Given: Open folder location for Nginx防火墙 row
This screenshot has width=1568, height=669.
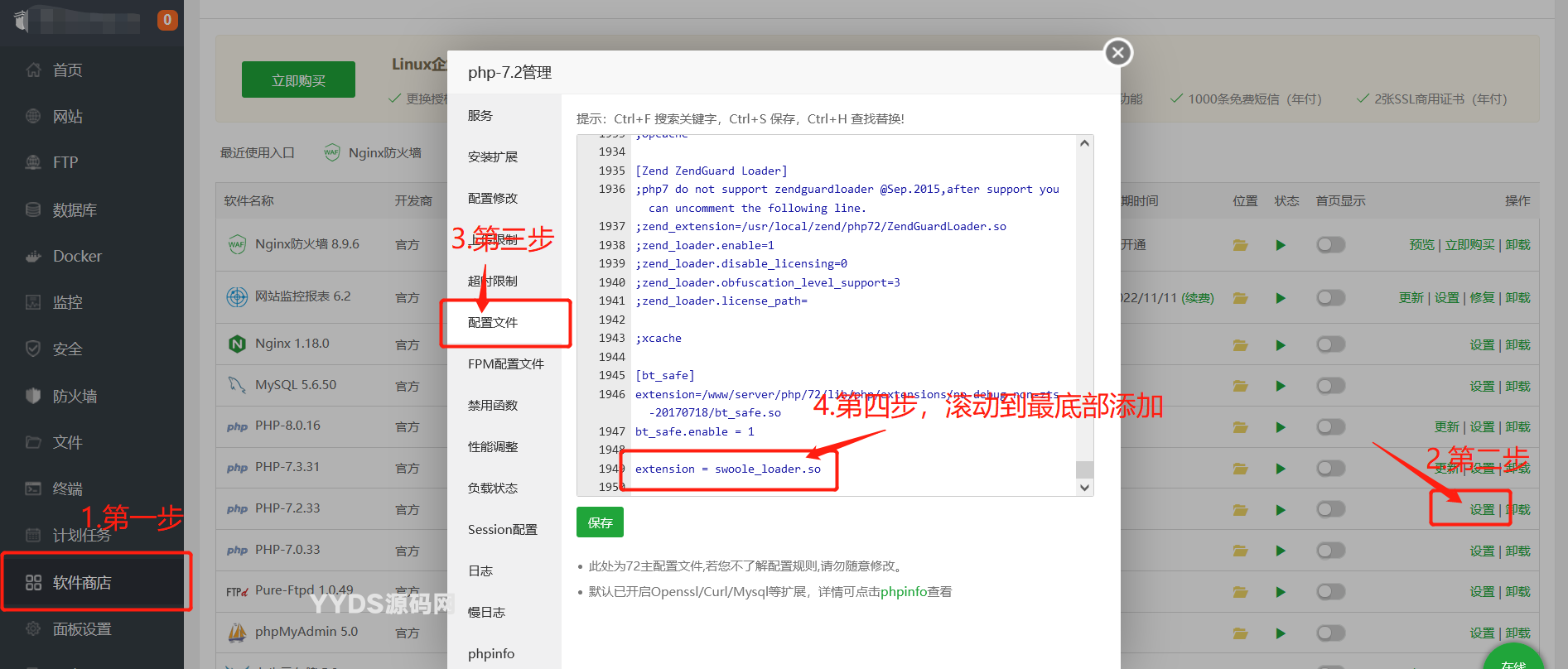Looking at the screenshot, I should click(x=1240, y=245).
